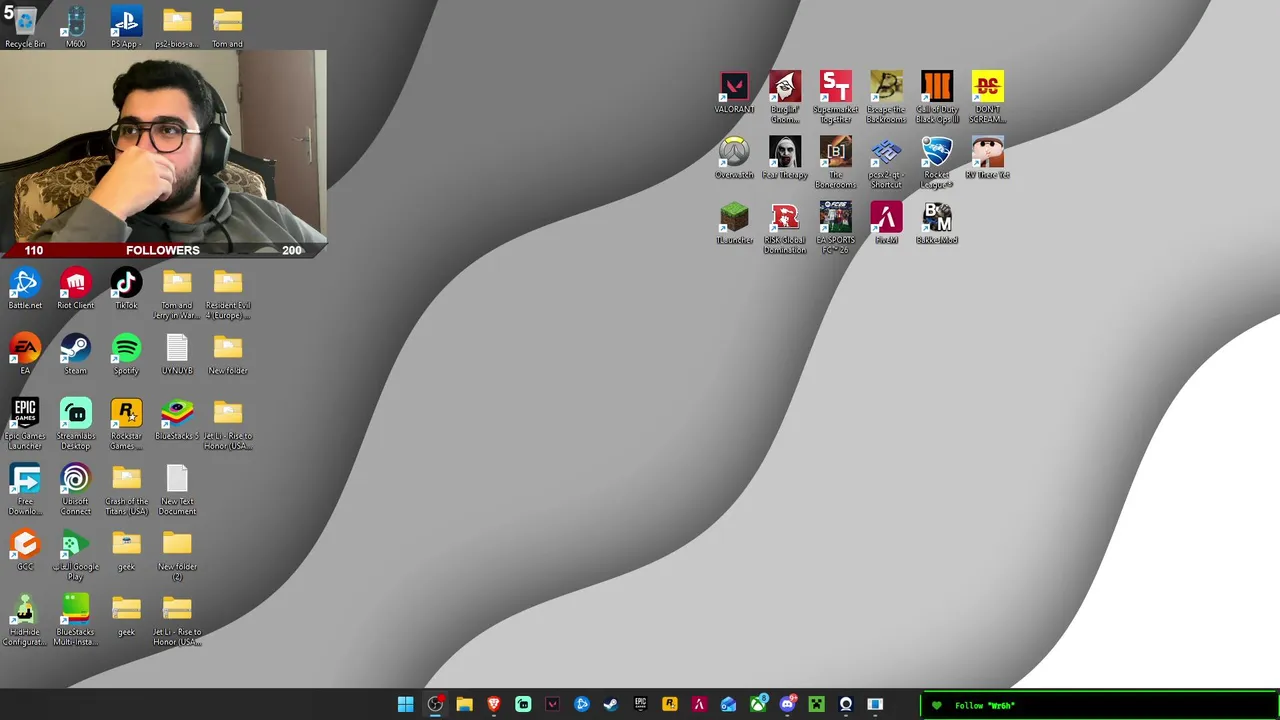Screen dimensions: 1280x720
Task: Open the M600 desktop shortcut
Action: [76, 27]
